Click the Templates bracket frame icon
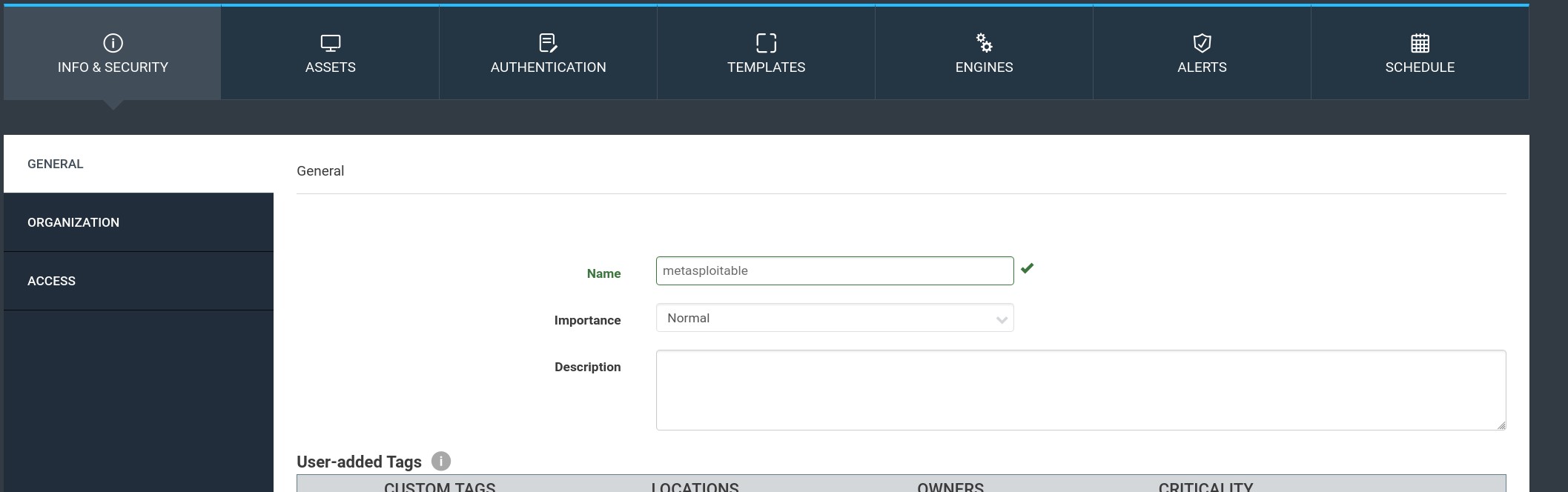 [x=766, y=43]
